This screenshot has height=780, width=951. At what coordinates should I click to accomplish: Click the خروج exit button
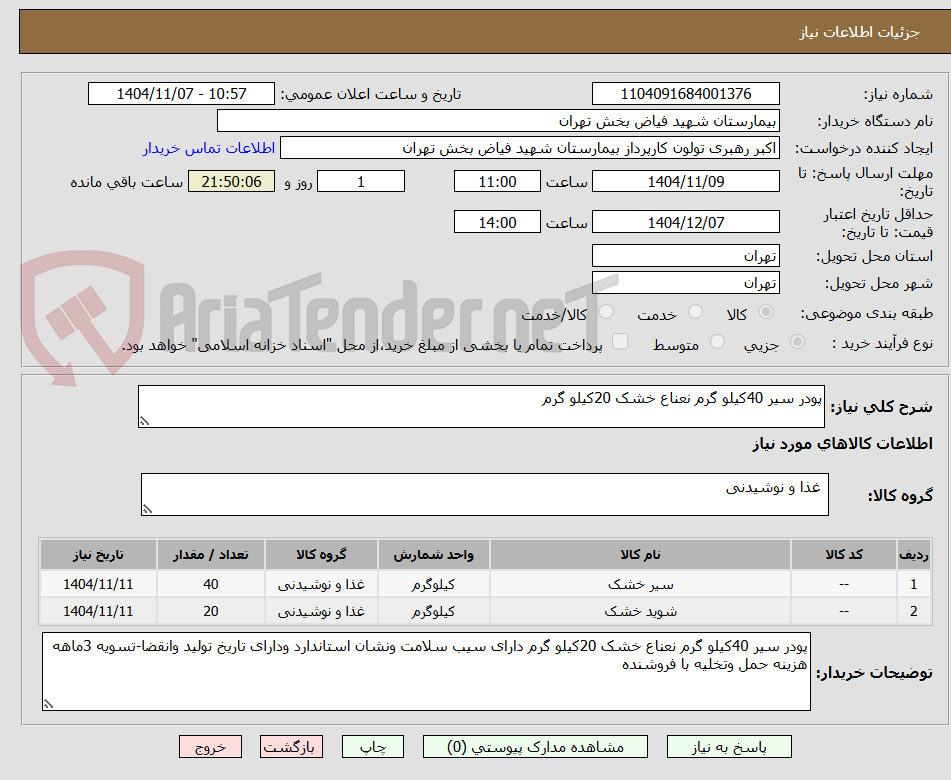point(210,747)
